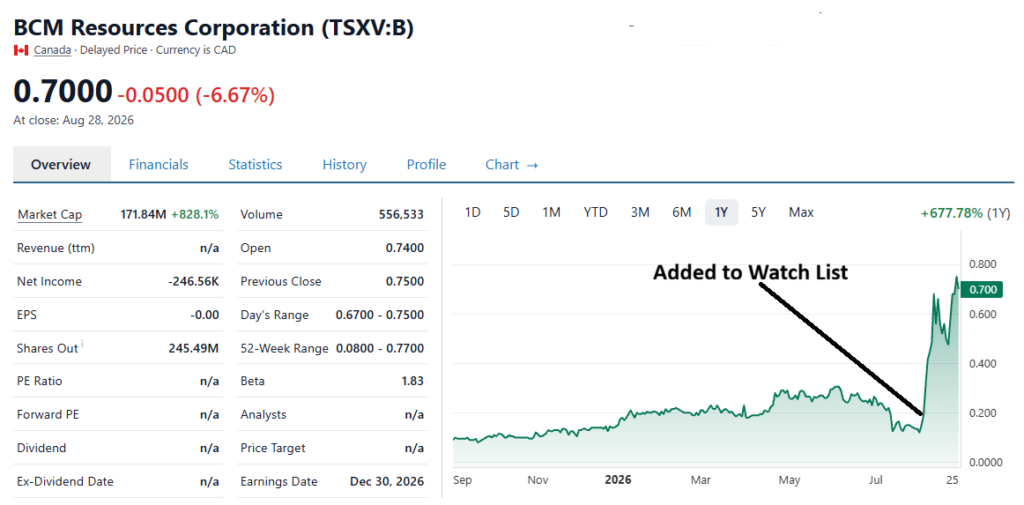Click the PE Ratio label

(x=40, y=381)
